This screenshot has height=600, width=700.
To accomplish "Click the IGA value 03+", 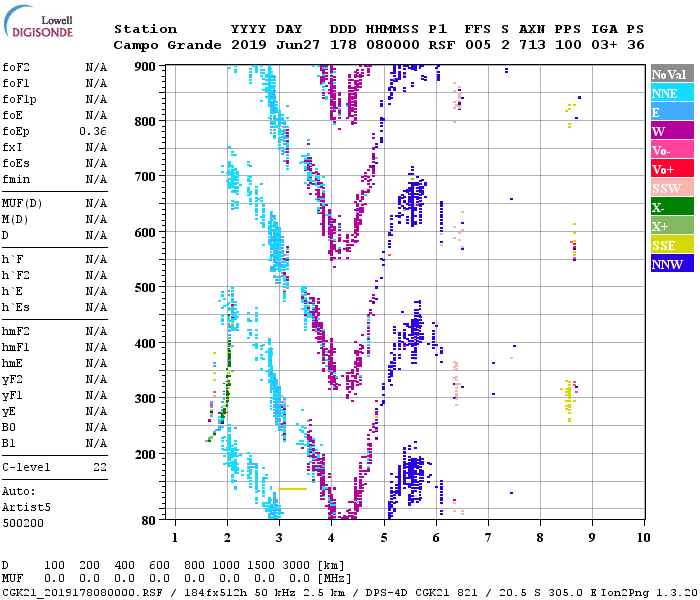I will 604,45.
